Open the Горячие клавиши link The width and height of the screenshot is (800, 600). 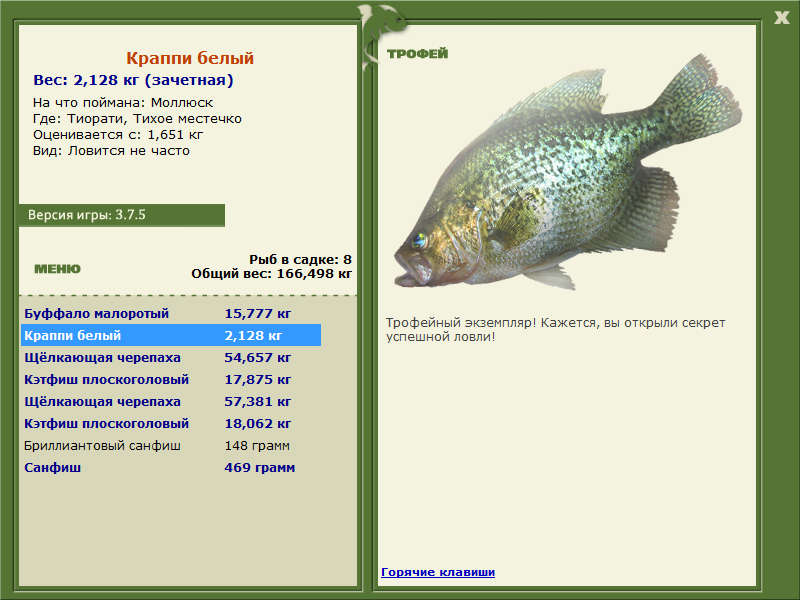pyautogui.click(x=438, y=572)
